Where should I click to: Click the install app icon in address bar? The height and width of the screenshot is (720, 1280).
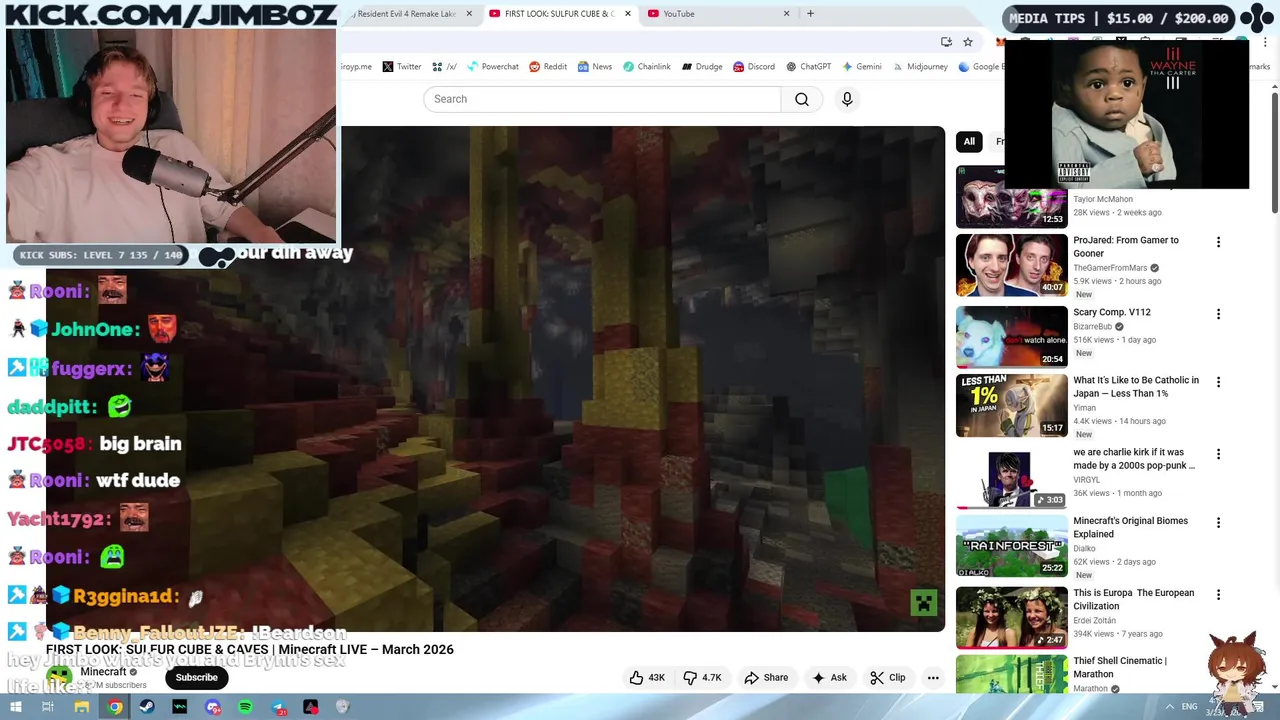[x=946, y=42]
